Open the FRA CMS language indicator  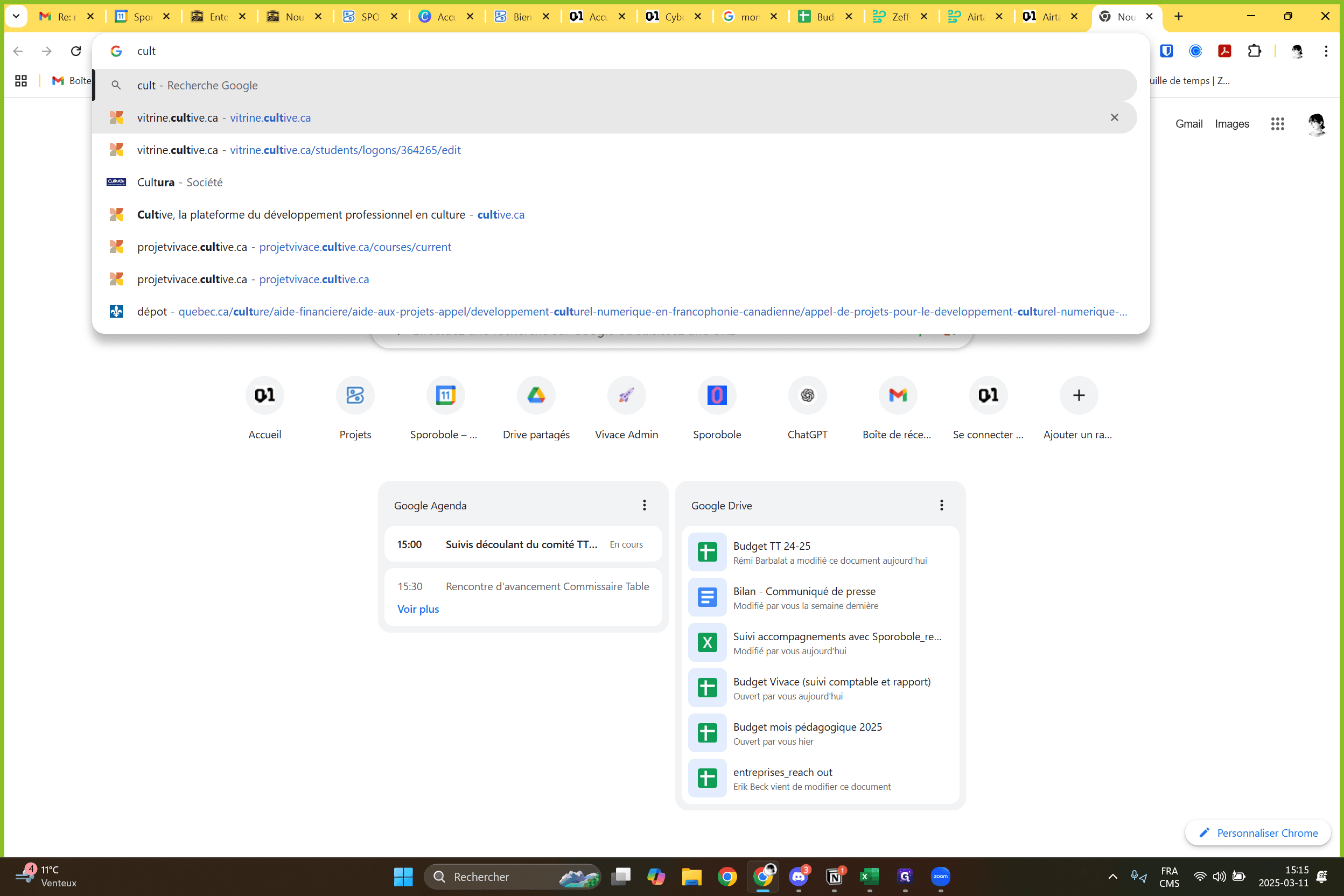tap(1168, 876)
